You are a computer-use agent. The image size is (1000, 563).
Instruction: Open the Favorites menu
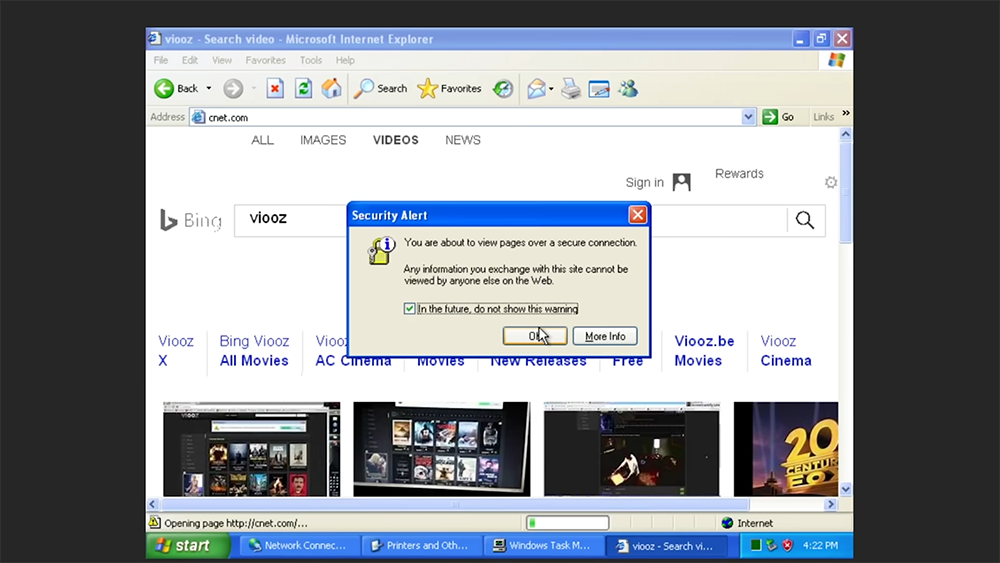pos(265,60)
